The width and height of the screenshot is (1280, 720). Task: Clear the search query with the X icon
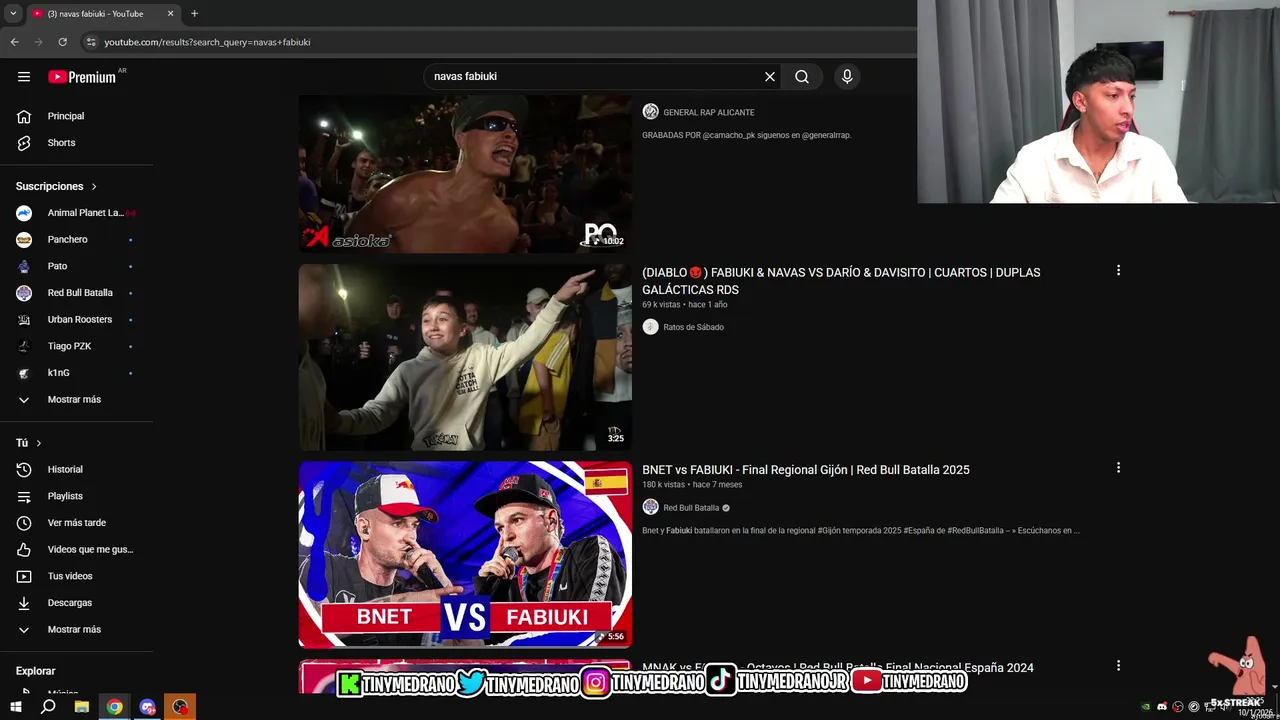click(x=770, y=77)
